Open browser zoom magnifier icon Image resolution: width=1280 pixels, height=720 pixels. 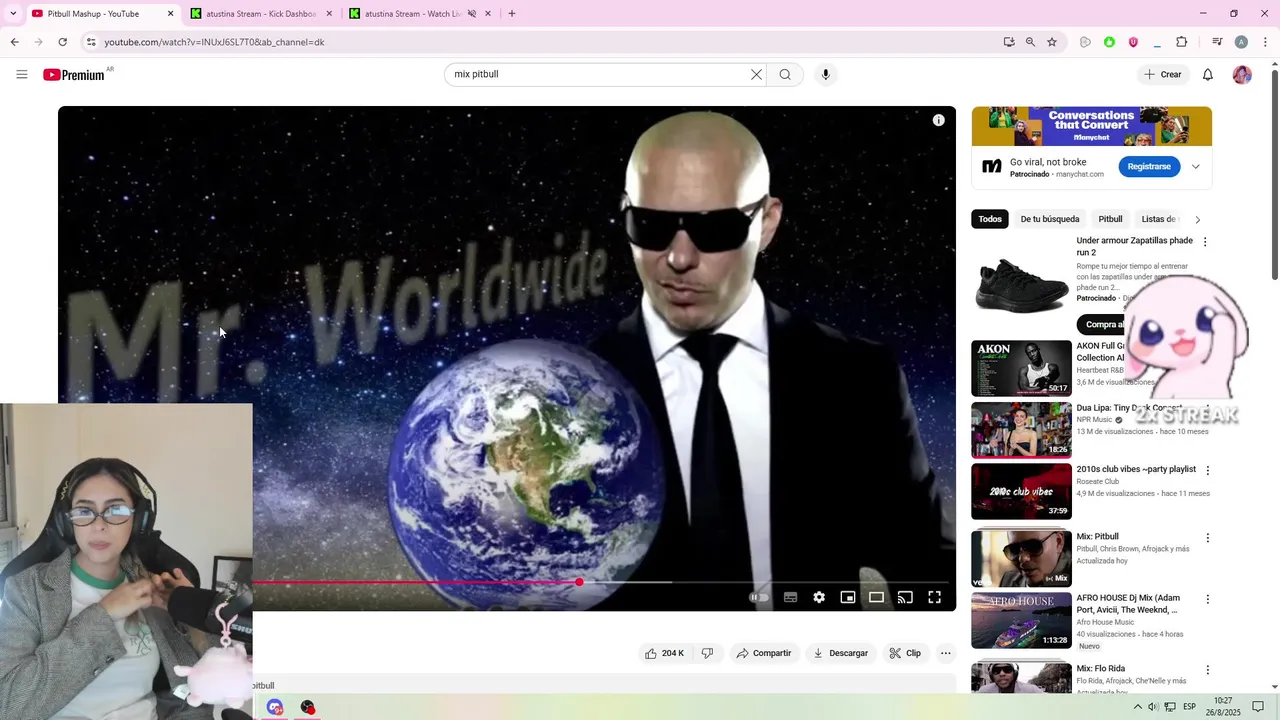pyautogui.click(x=1030, y=42)
